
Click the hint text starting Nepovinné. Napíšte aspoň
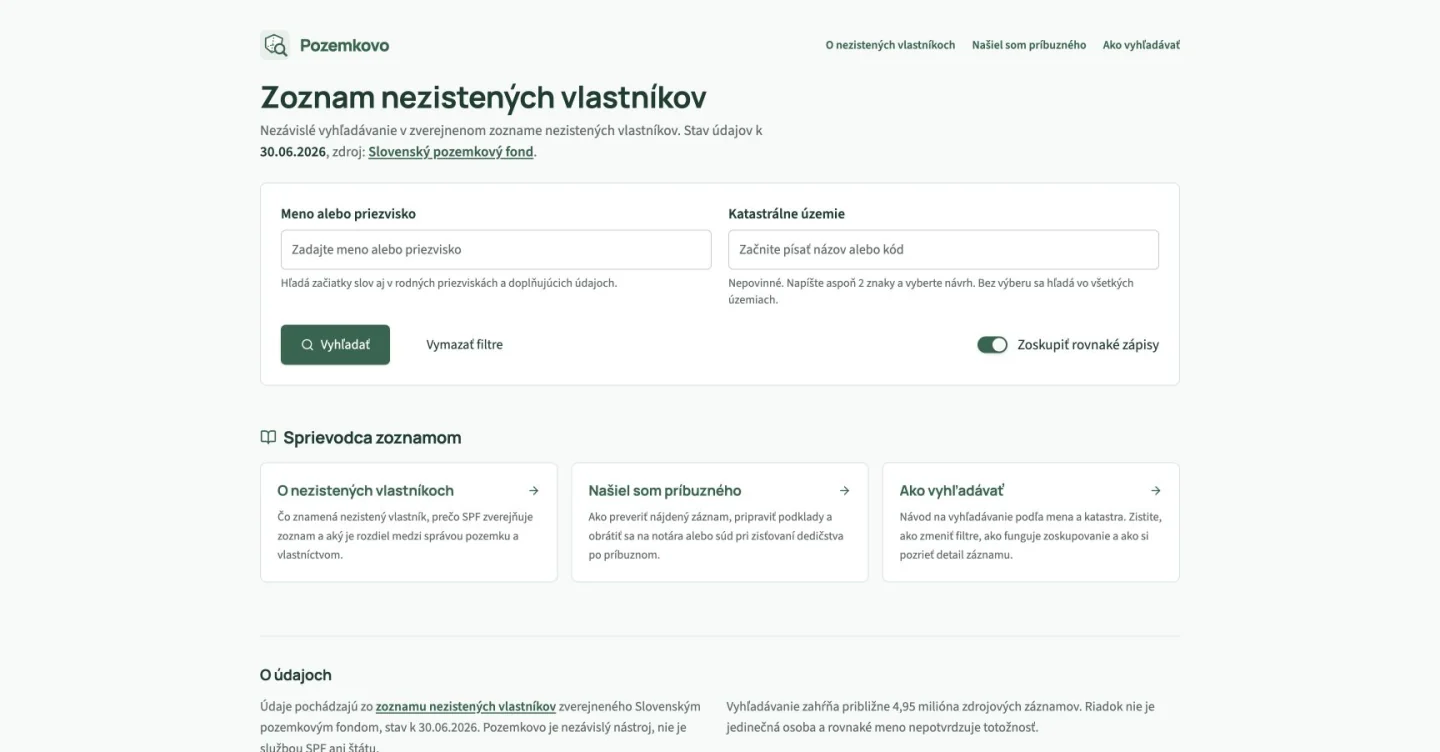click(x=931, y=291)
